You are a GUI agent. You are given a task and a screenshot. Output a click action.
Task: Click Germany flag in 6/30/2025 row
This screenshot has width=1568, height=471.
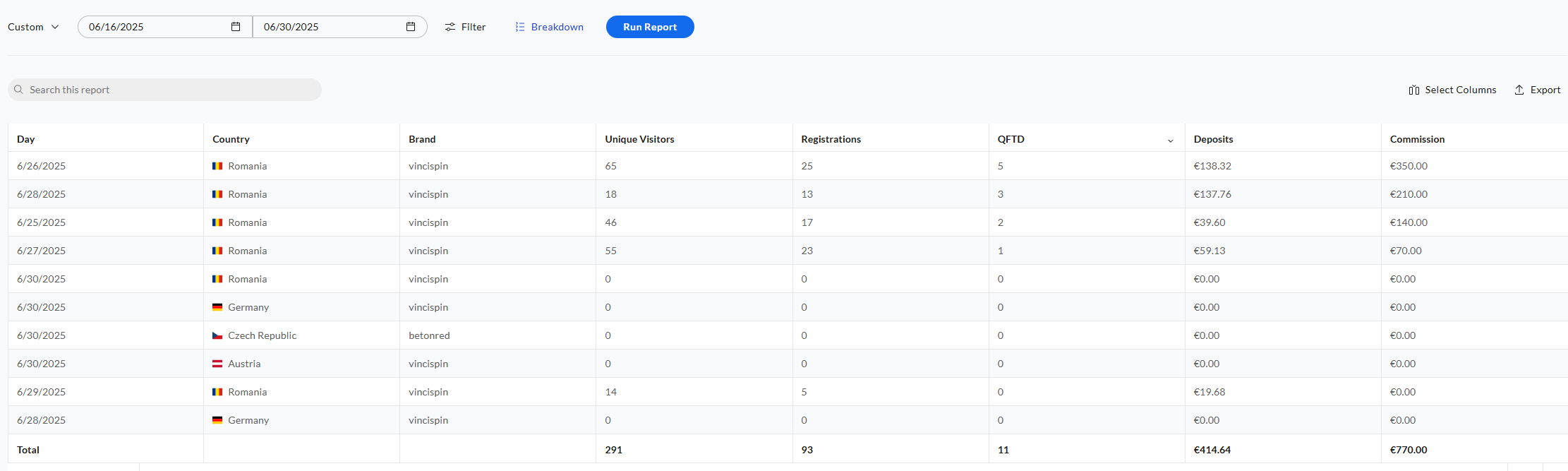(x=217, y=307)
